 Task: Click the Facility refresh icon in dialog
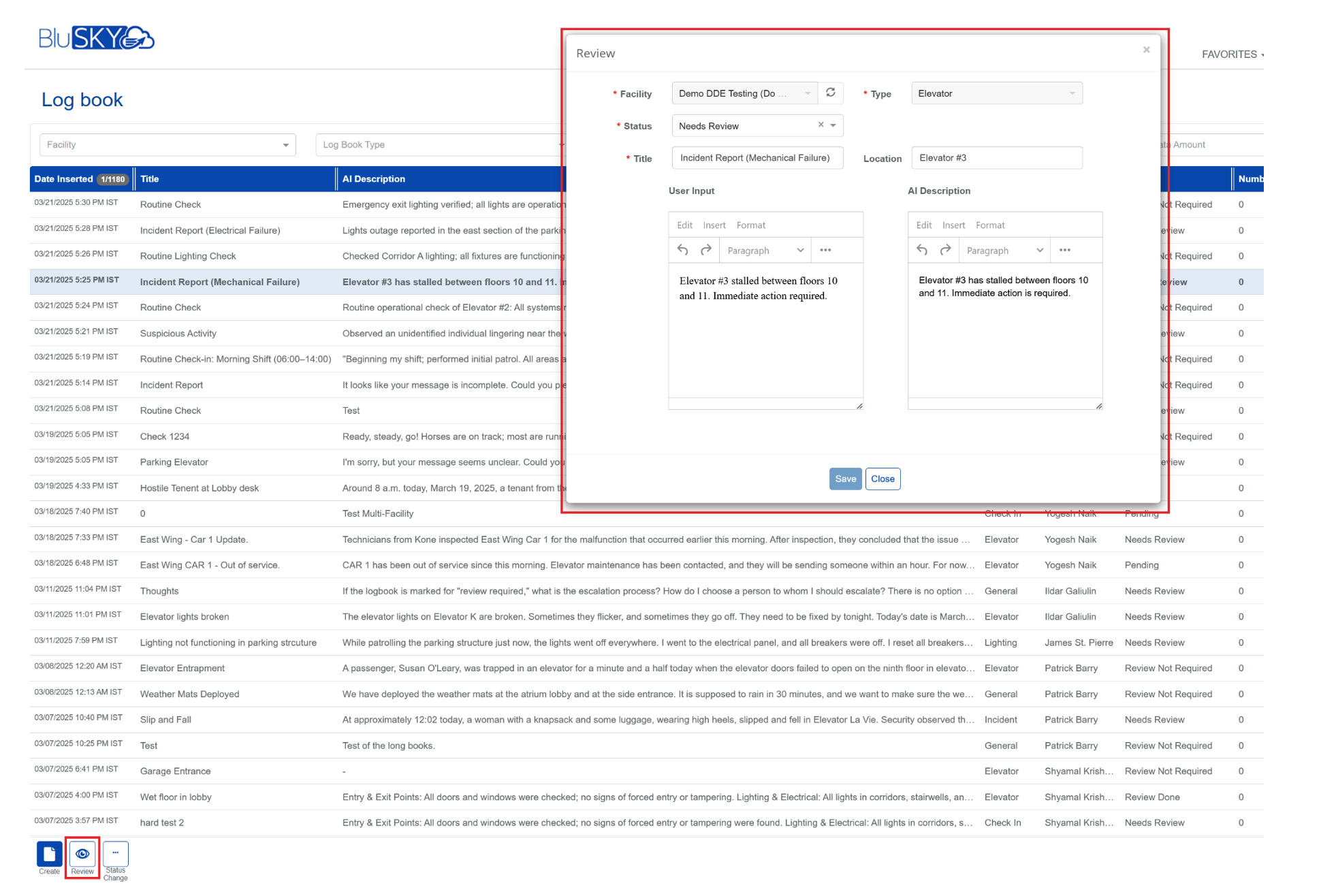point(830,93)
